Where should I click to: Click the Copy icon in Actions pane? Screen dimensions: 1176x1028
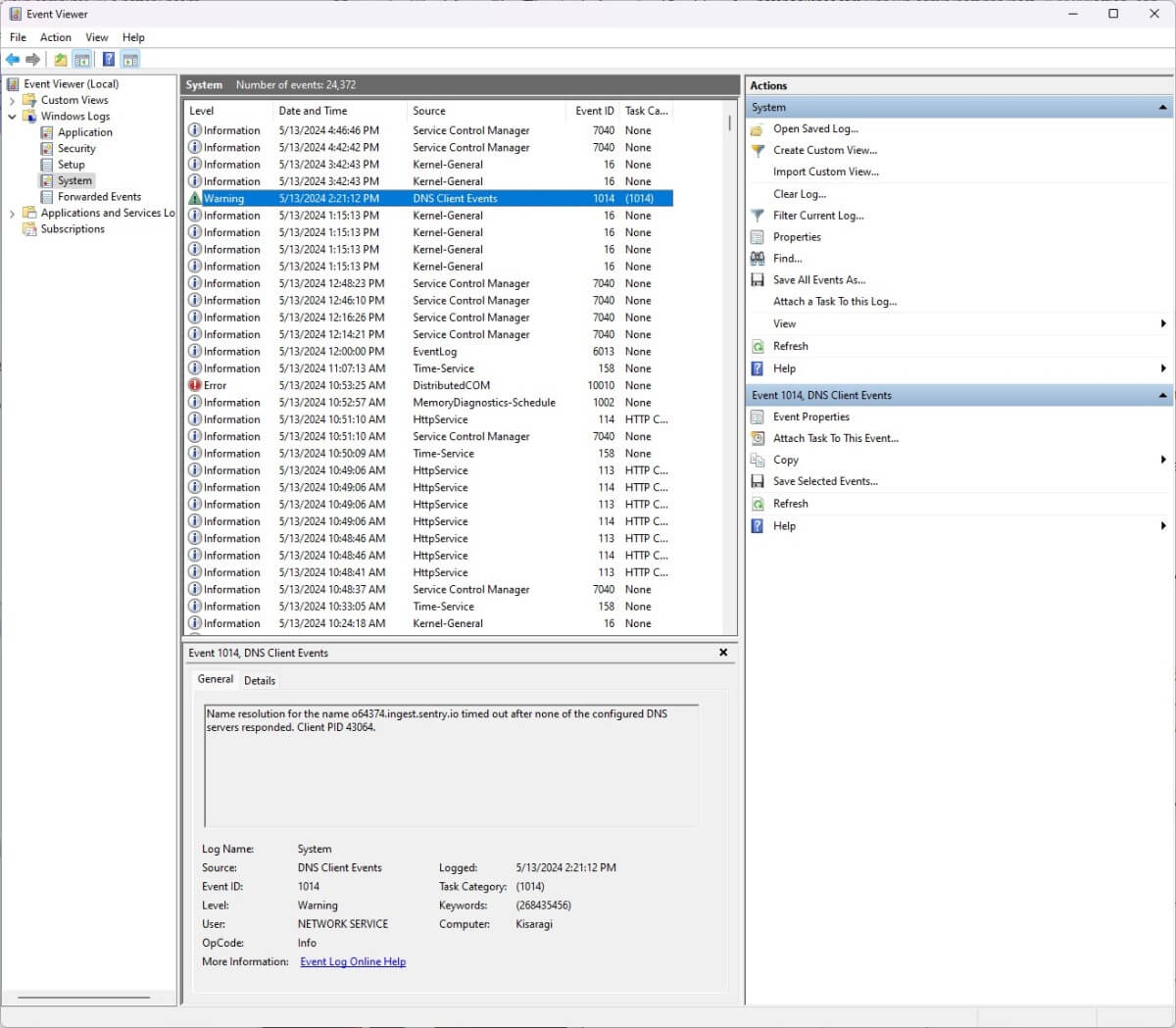point(758,461)
